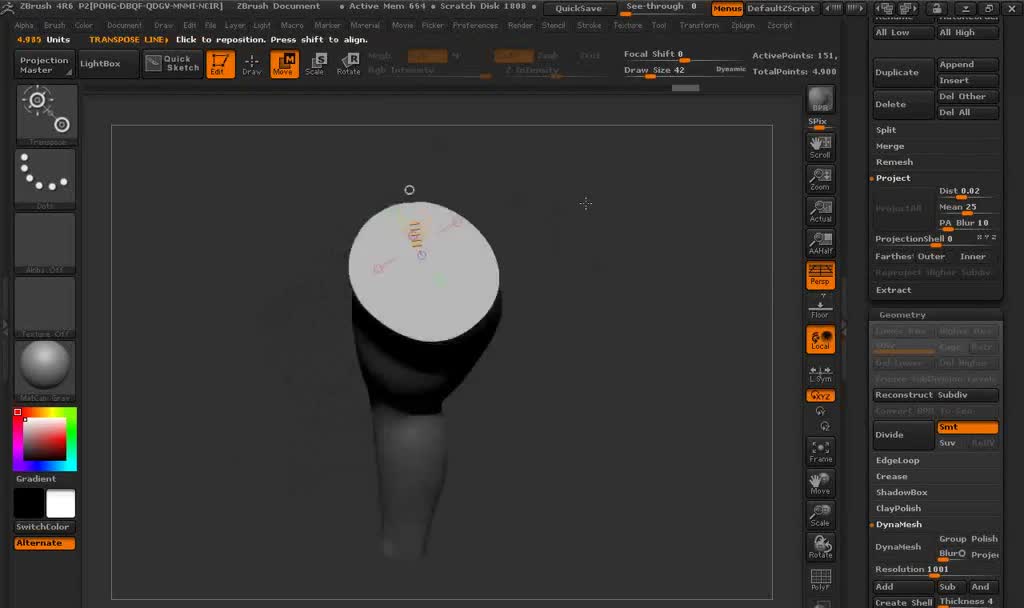Click the Zoom canvas icon
The width and height of the screenshot is (1024, 608).
820,180
